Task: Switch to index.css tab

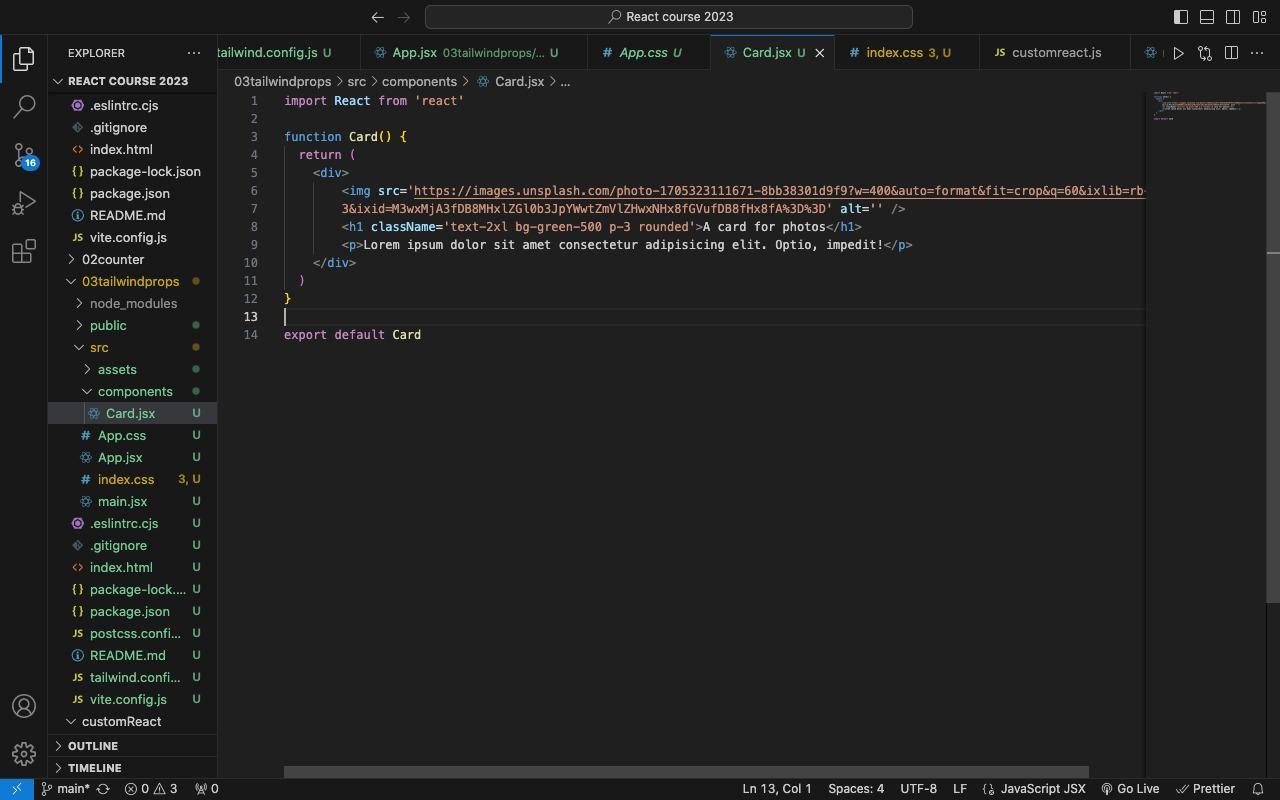Action: (x=907, y=53)
